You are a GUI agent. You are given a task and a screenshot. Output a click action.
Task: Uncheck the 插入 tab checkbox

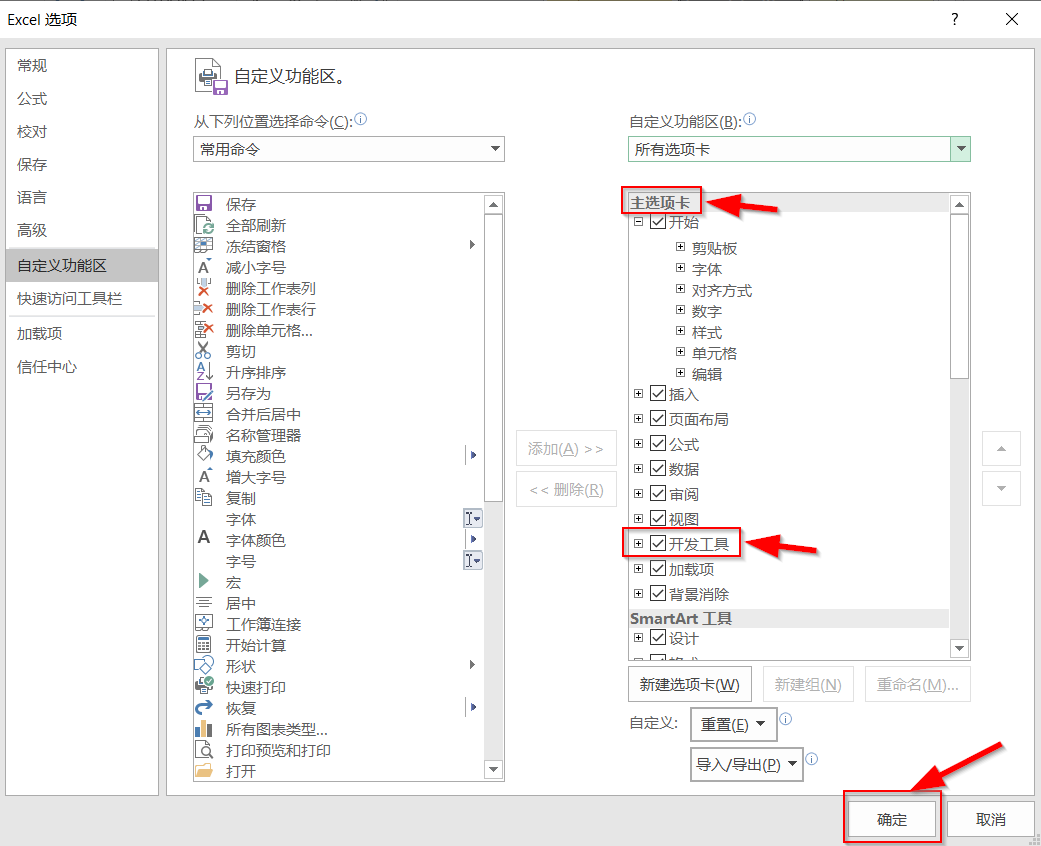[658, 394]
